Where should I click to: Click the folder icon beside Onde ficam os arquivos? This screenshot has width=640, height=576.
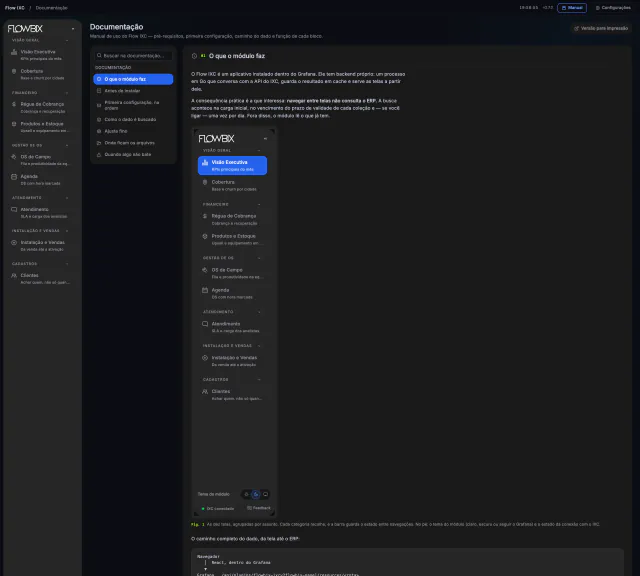click(99, 143)
